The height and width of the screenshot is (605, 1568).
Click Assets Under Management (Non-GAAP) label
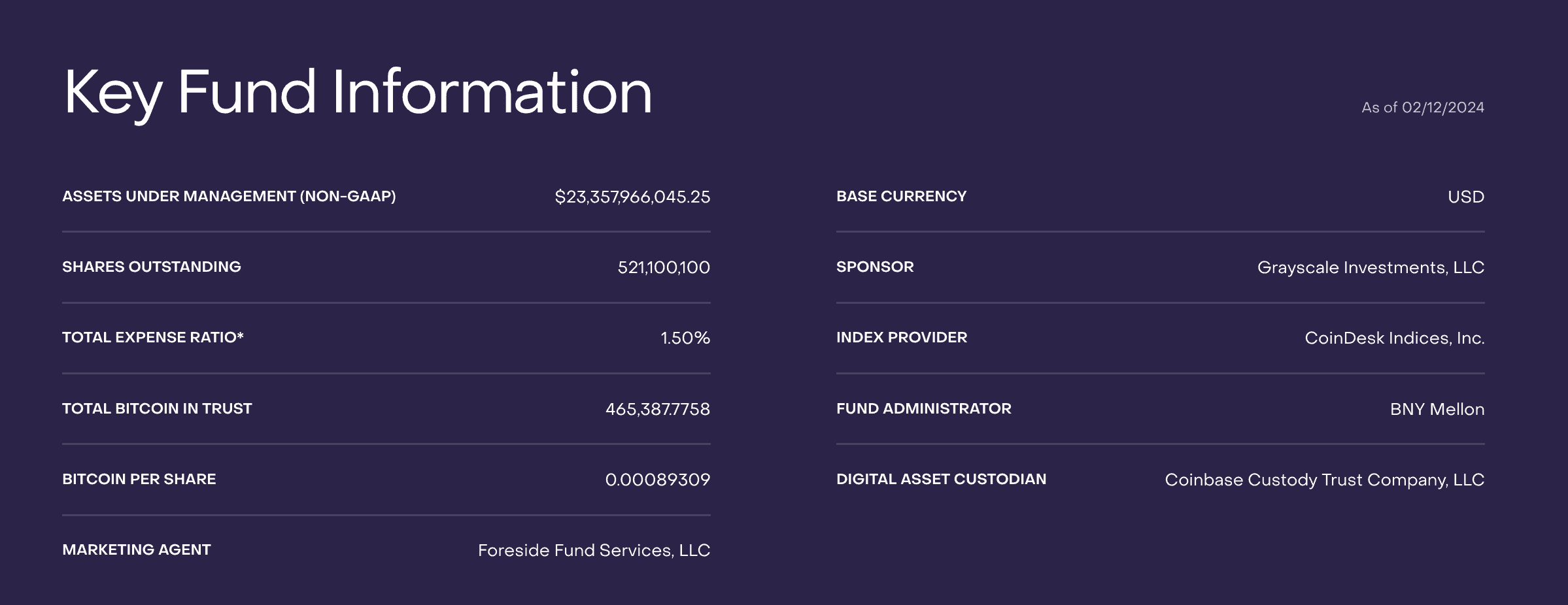pos(229,196)
